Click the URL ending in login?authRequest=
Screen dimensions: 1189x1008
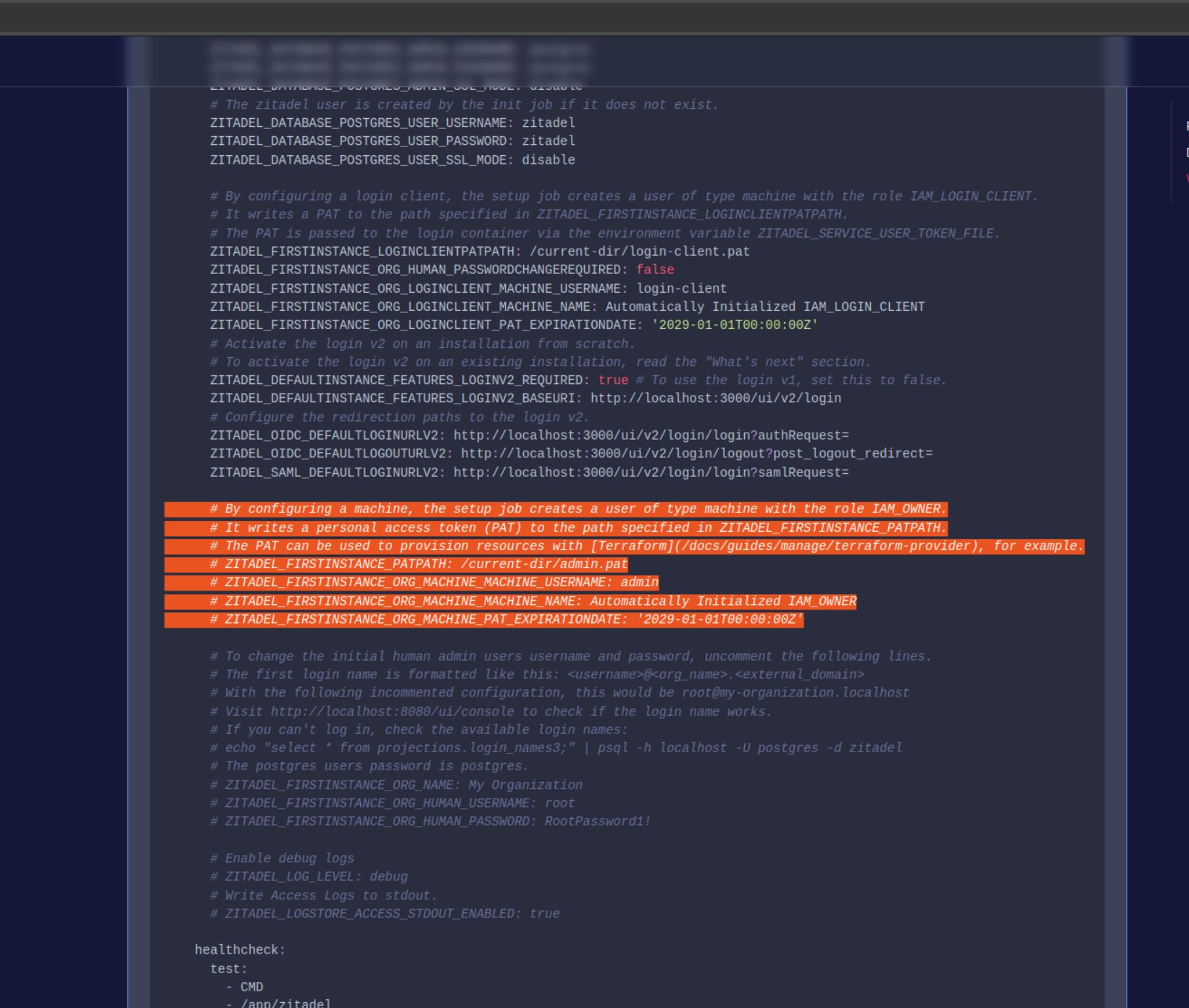click(x=651, y=436)
